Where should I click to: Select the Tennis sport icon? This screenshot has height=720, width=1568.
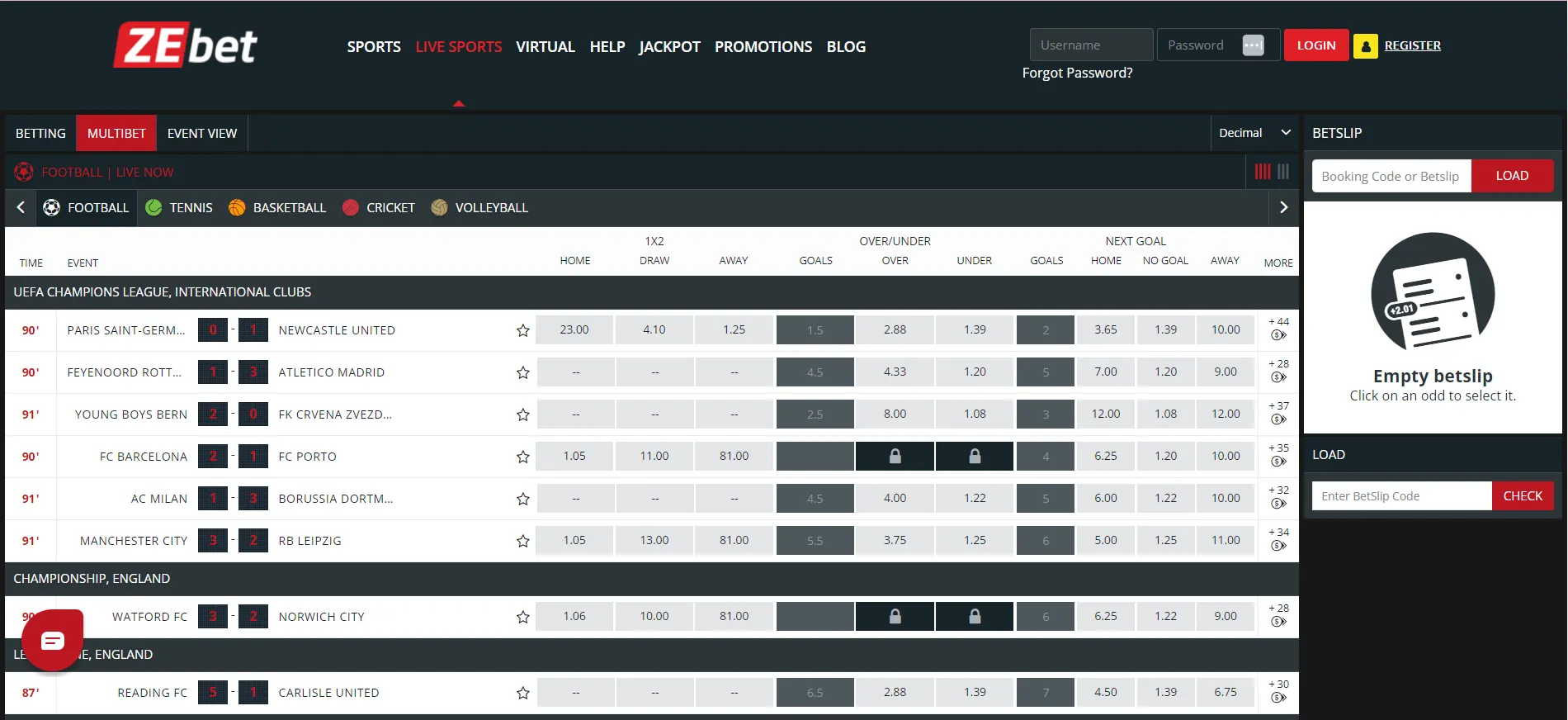click(153, 208)
